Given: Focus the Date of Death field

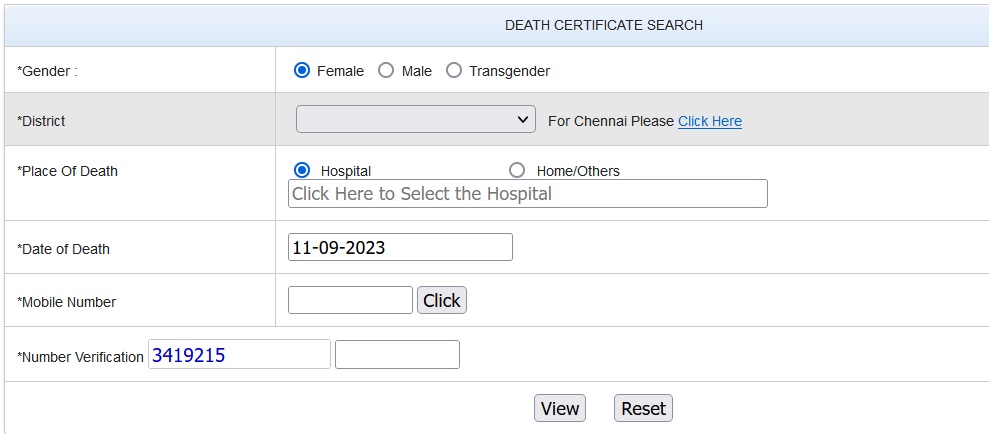Looking at the screenshot, I should pos(400,247).
